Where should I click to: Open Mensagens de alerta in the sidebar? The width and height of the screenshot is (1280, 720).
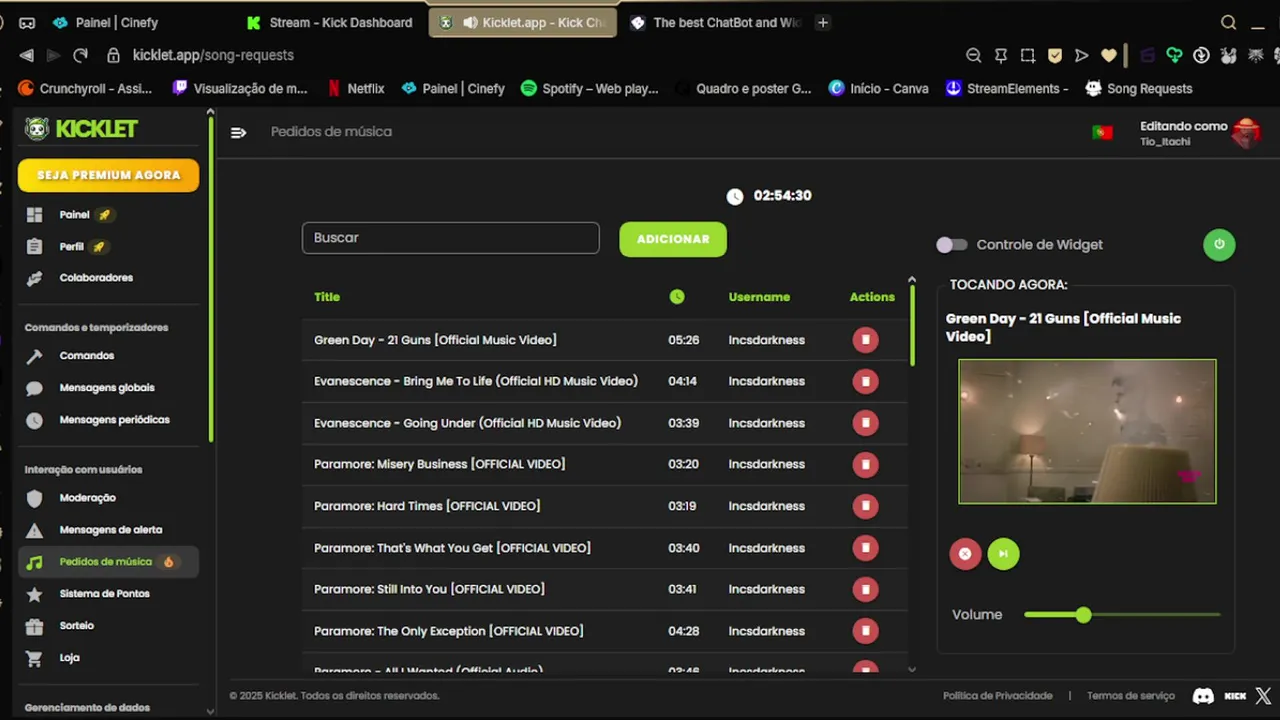[110, 530]
